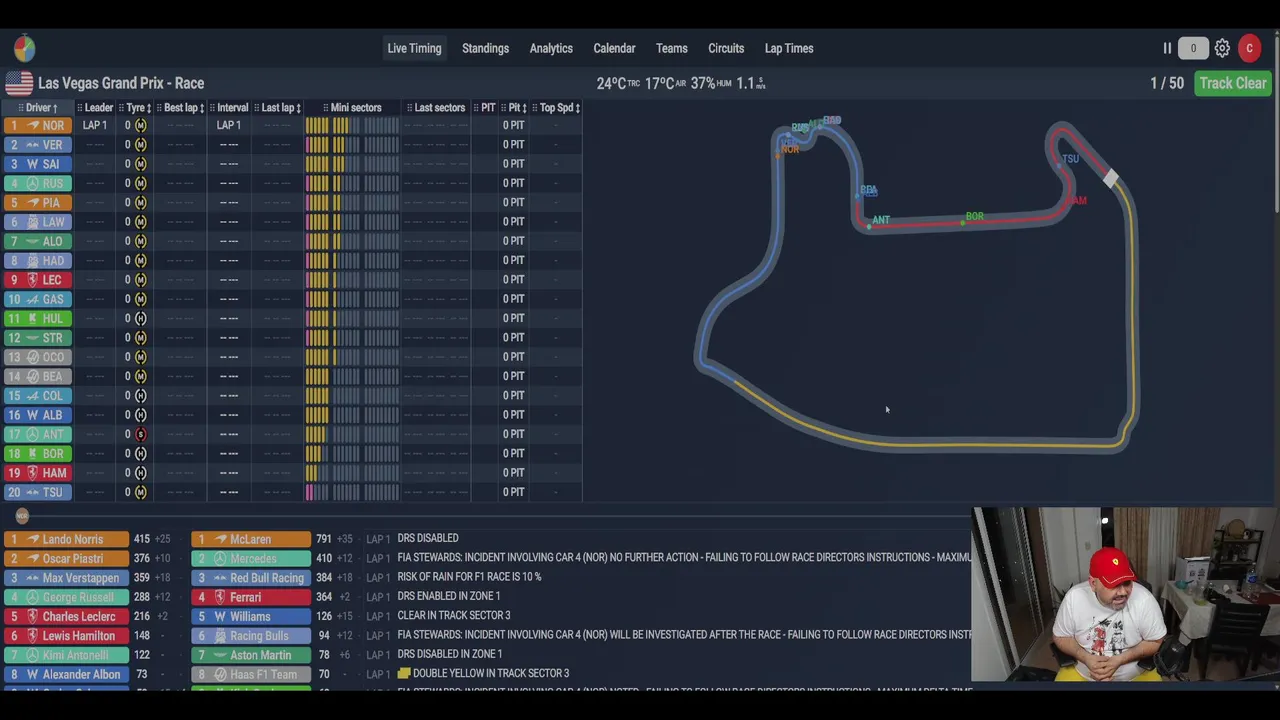This screenshot has width=1280, height=720.
Task: Sort by the Top Spd column header
Action: (557, 107)
